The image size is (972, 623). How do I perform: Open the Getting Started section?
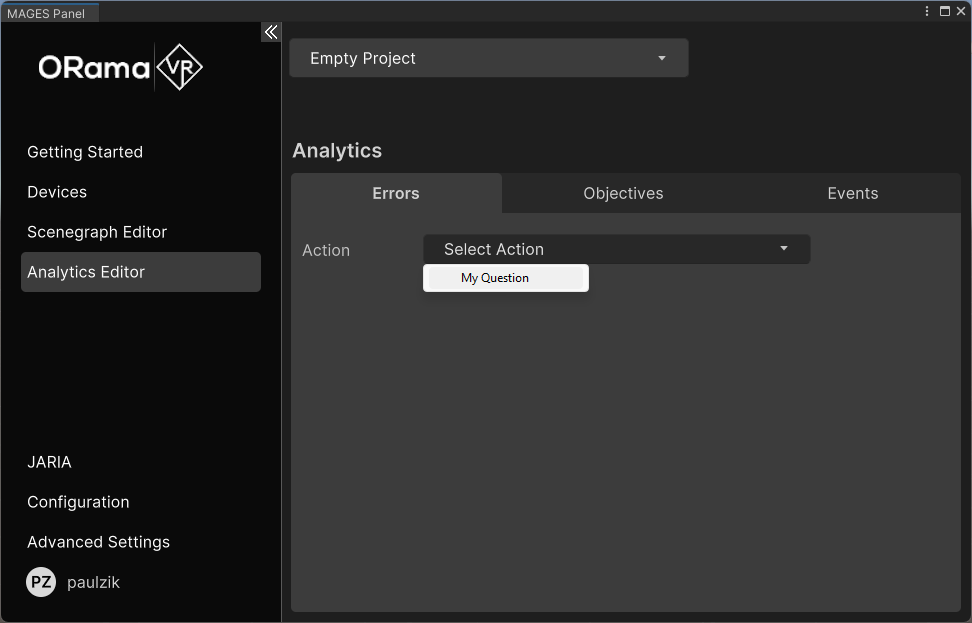point(85,152)
